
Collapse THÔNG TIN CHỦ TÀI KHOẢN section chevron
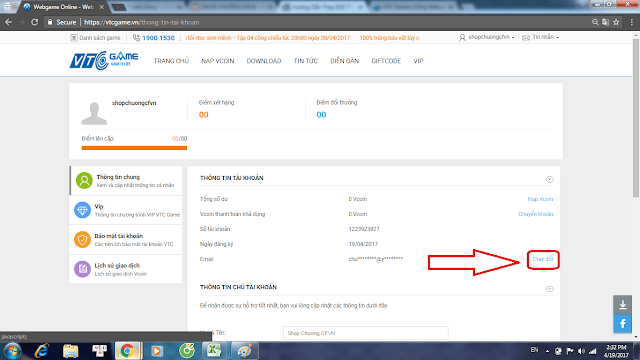point(549,289)
